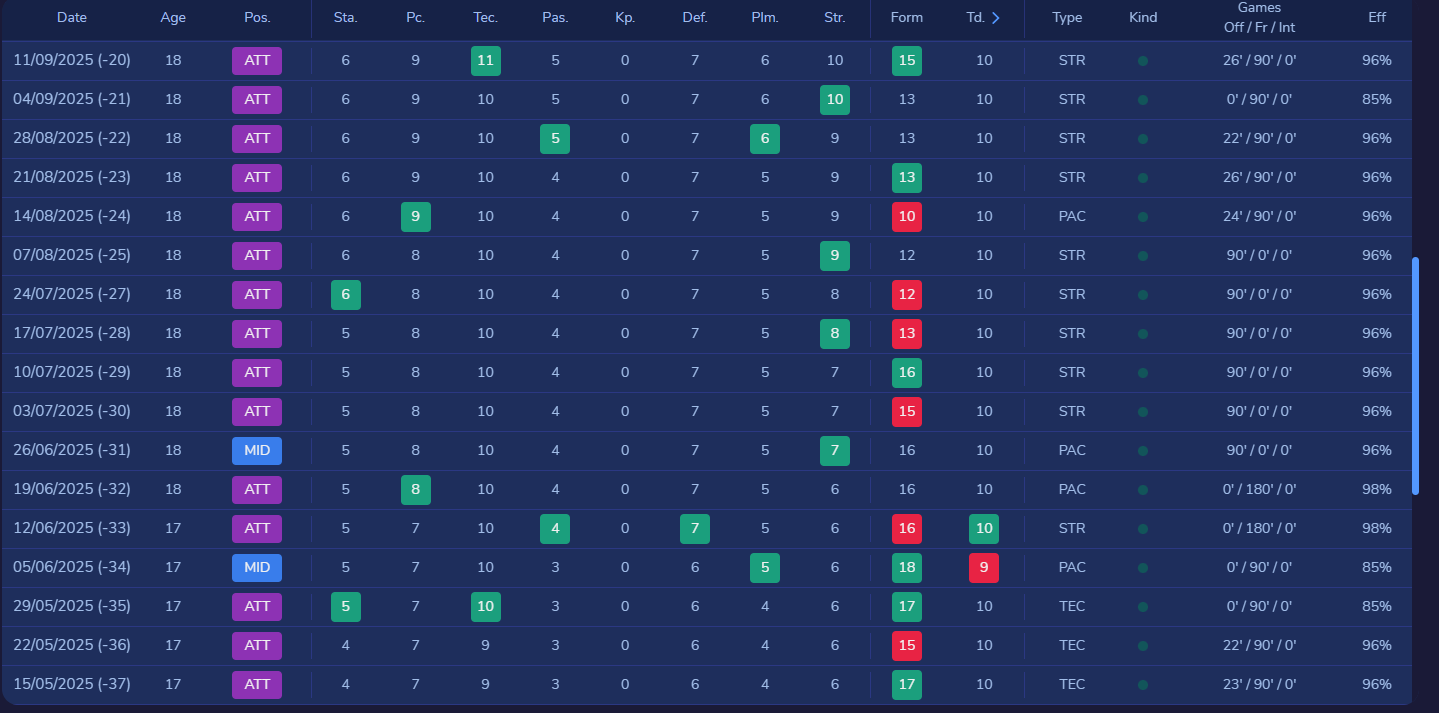Select the ATT badge in the 04/09/2025 row
Viewport: 1439px width, 713px height.
tap(257, 100)
